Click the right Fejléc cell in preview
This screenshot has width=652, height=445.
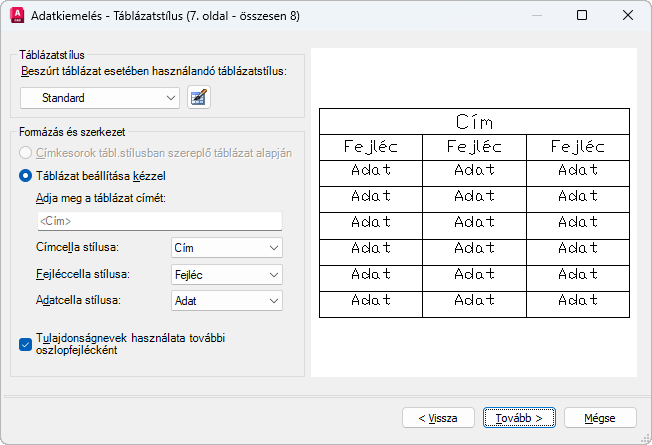point(577,147)
